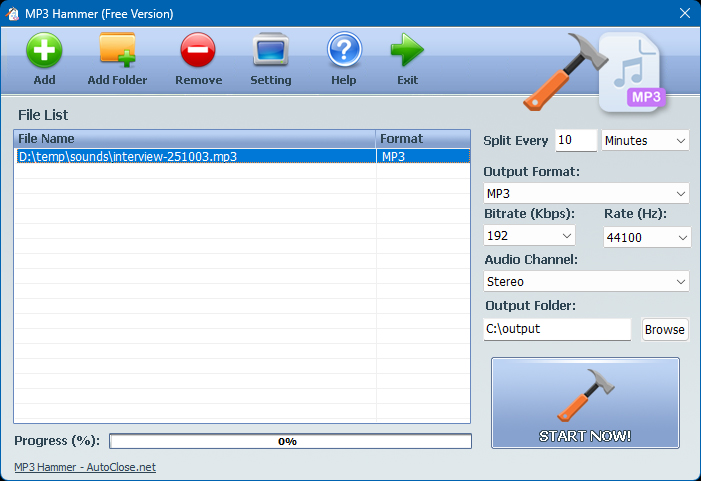Click the Browse button
The width and height of the screenshot is (701, 481).
pyautogui.click(x=665, y=329)
